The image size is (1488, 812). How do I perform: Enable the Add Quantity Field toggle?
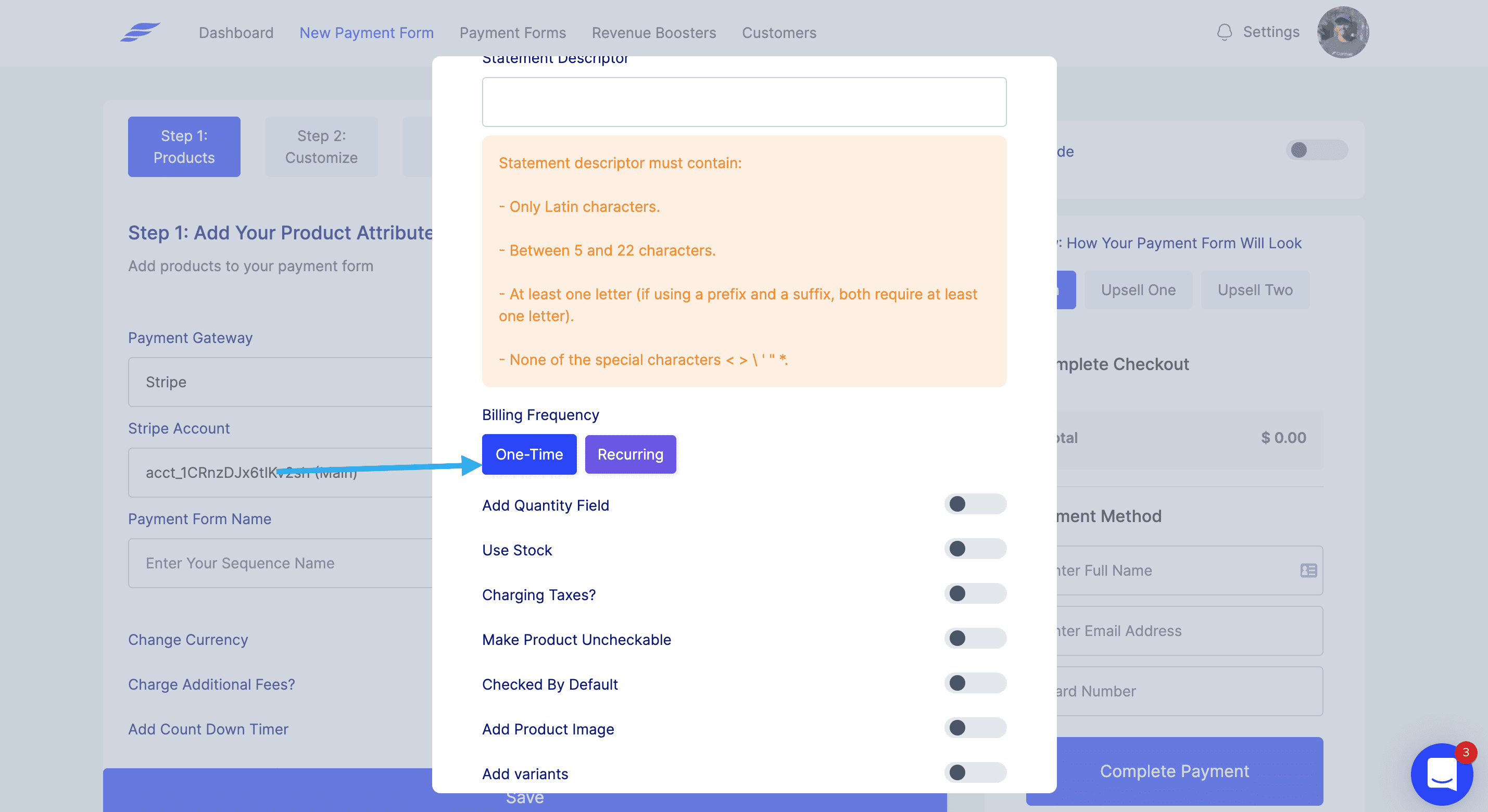[x=975, y=504]
